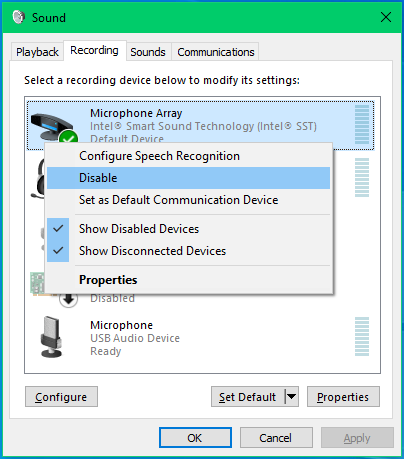Confirm with the OK button
Image resolution: width=404 pixels, height=459 pixels.
[x=195, y=438]
